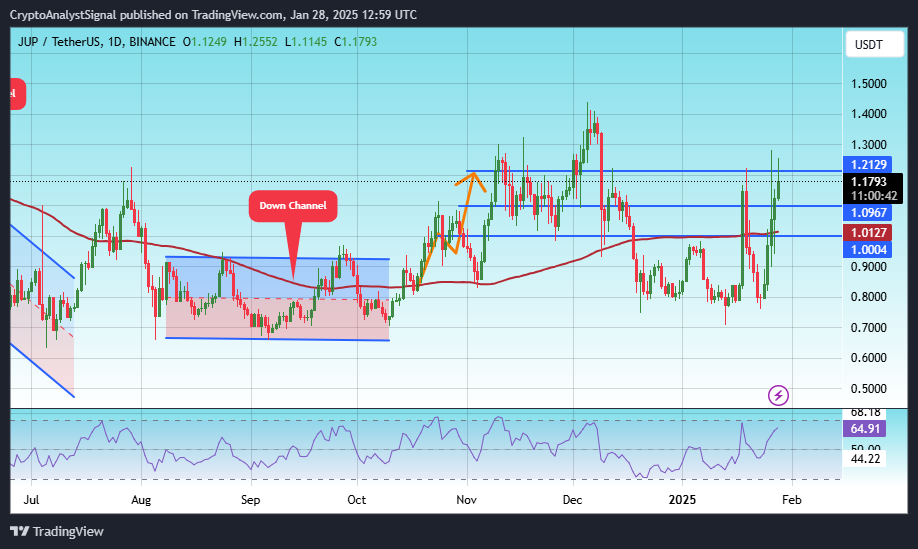Click the 0.5000 price axis label
918x549 pixels.
pyautogui.click(x=869, y=389)
